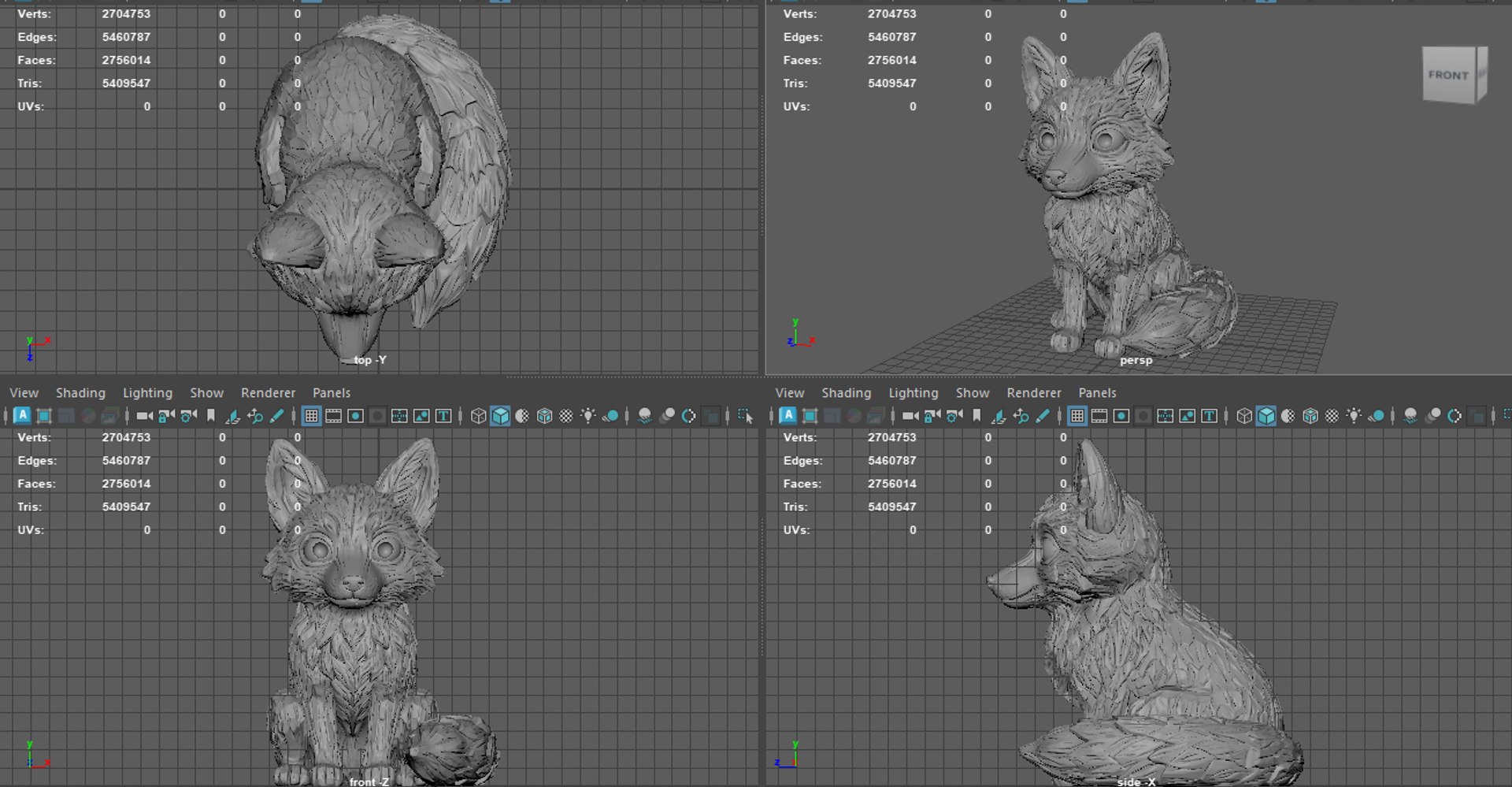The height and width of the screenshot is (787, 1512).
Task: Select Smooth Shade All in front -Z panel
Action: pos(500,416)
